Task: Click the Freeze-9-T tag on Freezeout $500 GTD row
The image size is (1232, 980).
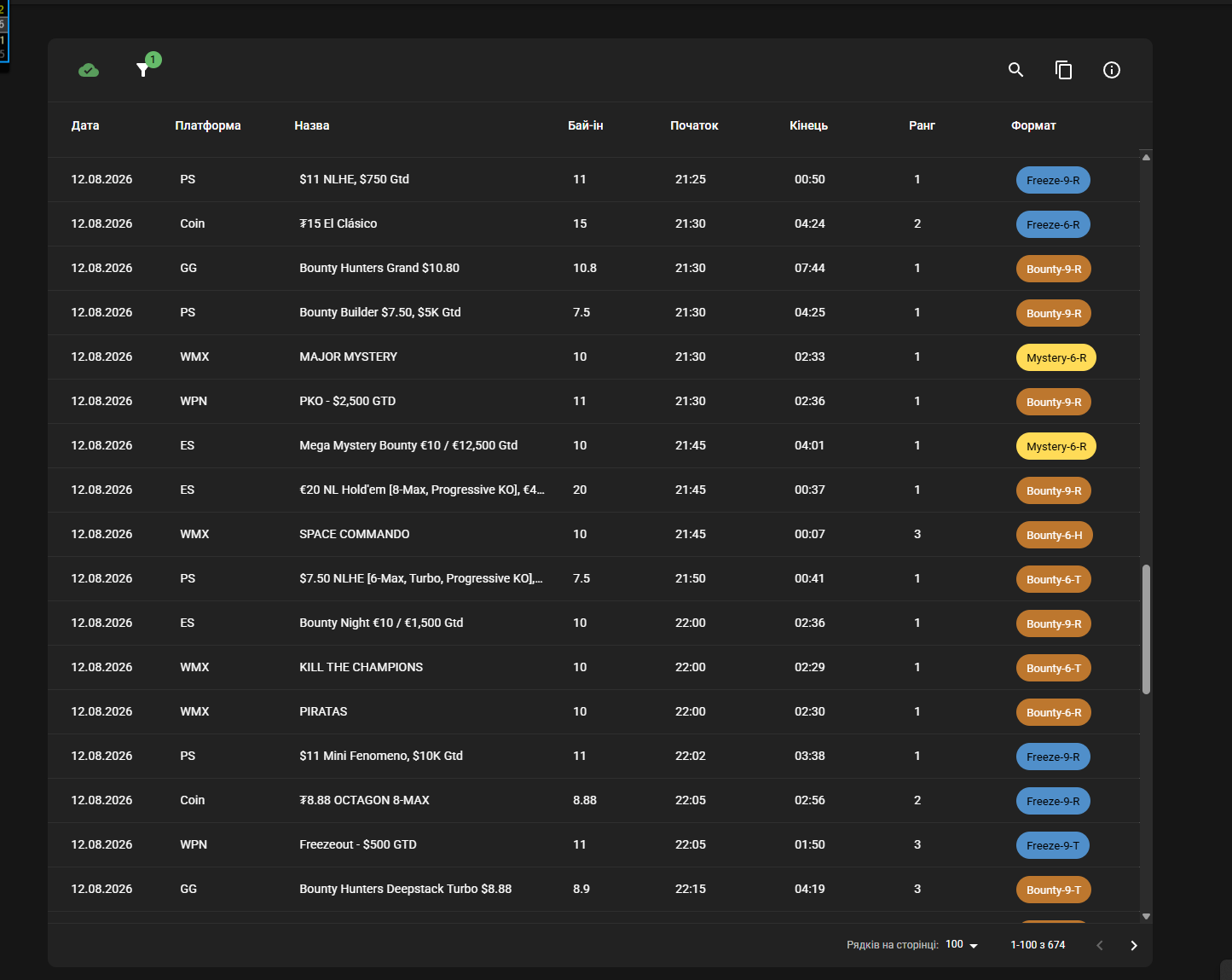Action: pyautogui.click(x=1053, y=845)
